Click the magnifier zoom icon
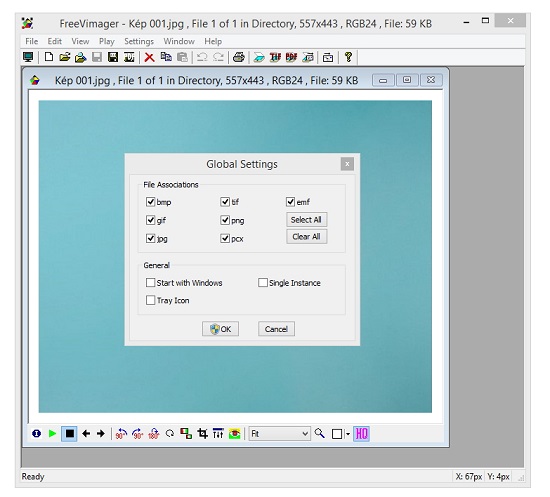This screenshot has width=550, height=497. pos(320,434)
